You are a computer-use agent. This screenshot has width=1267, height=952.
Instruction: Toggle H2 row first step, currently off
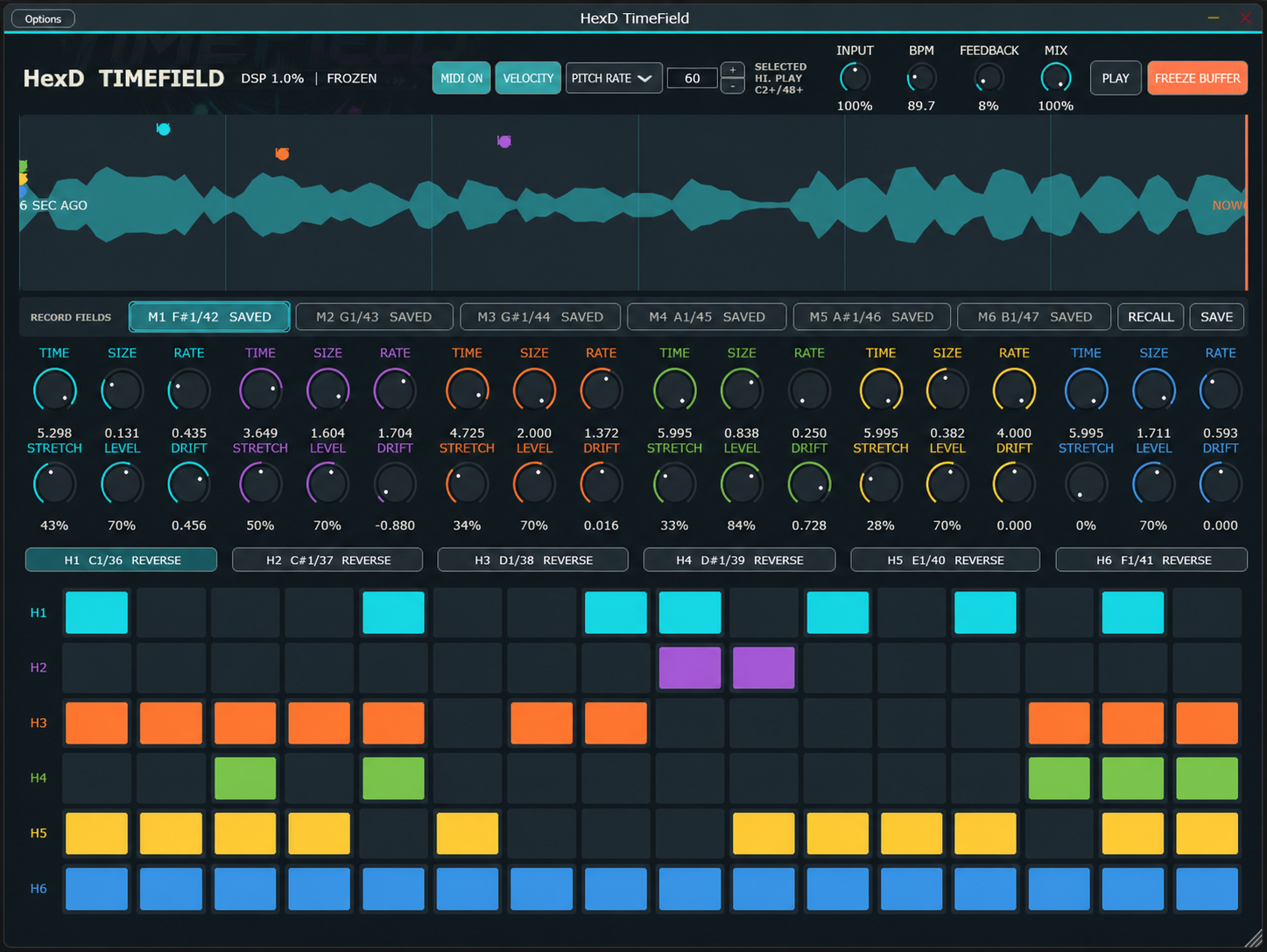pyautogui.click(x=97, y=667)
